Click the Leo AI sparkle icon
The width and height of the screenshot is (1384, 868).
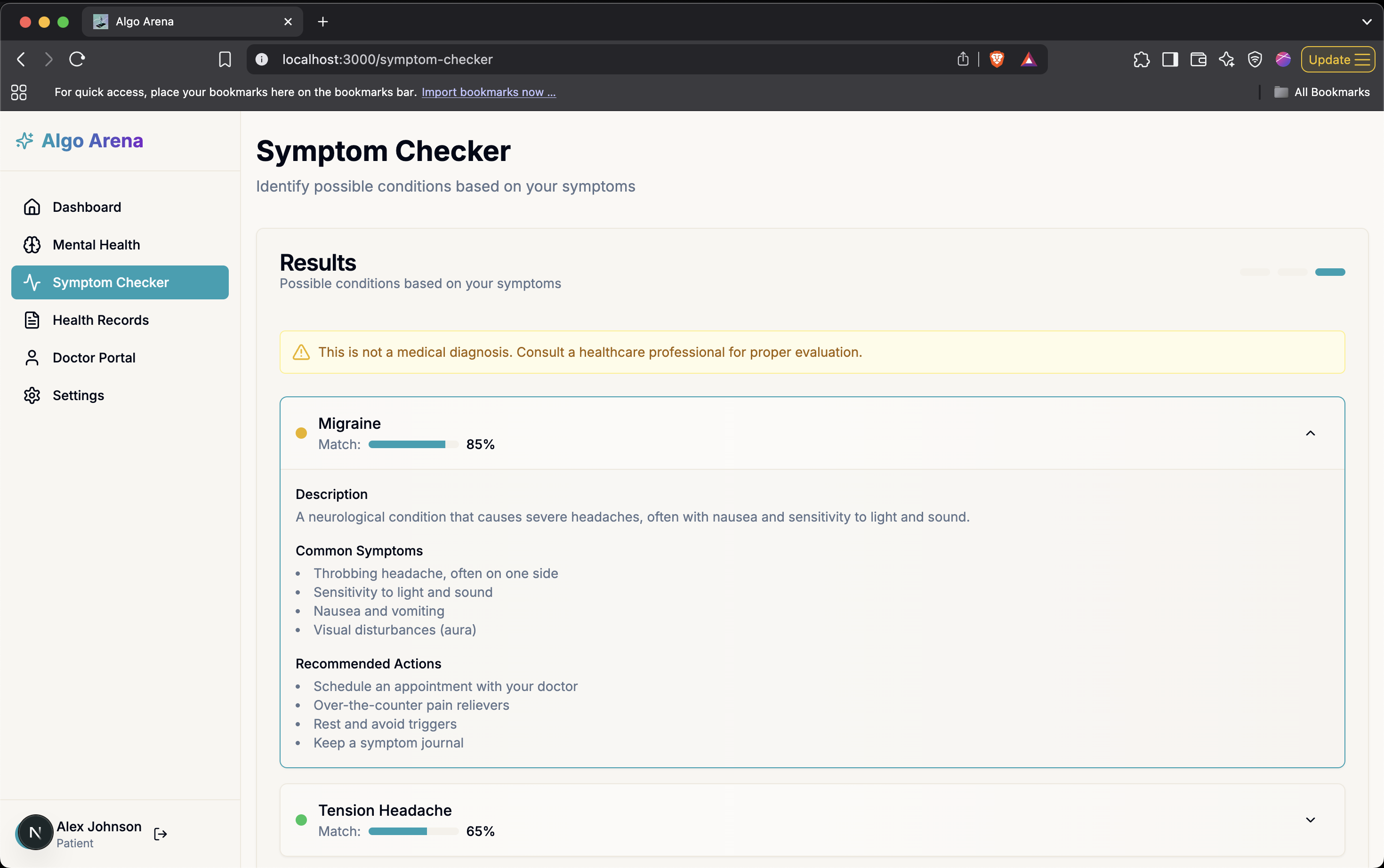[1227, 59]
